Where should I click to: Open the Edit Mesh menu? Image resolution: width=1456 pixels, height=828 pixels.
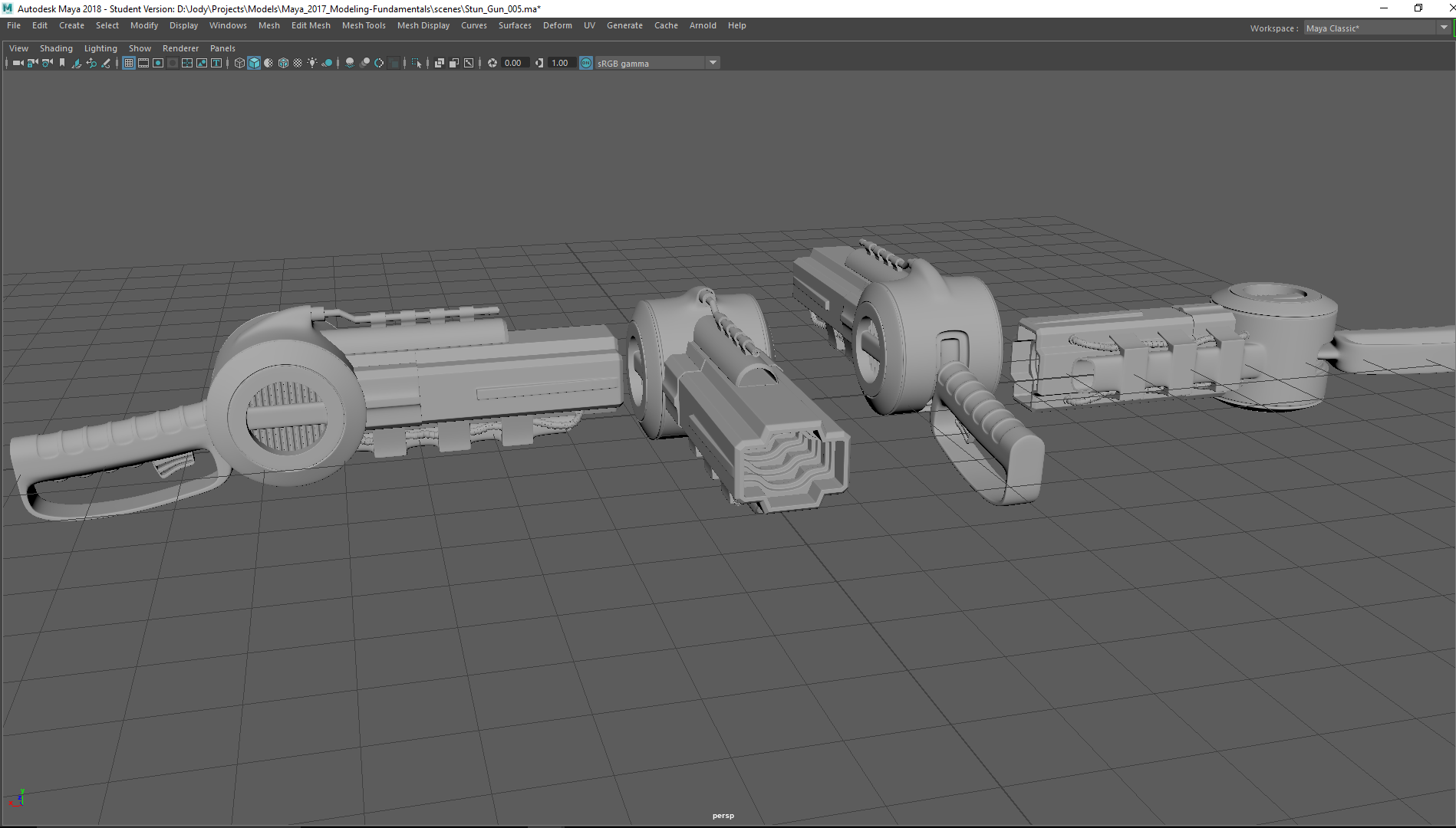(311, 25)
